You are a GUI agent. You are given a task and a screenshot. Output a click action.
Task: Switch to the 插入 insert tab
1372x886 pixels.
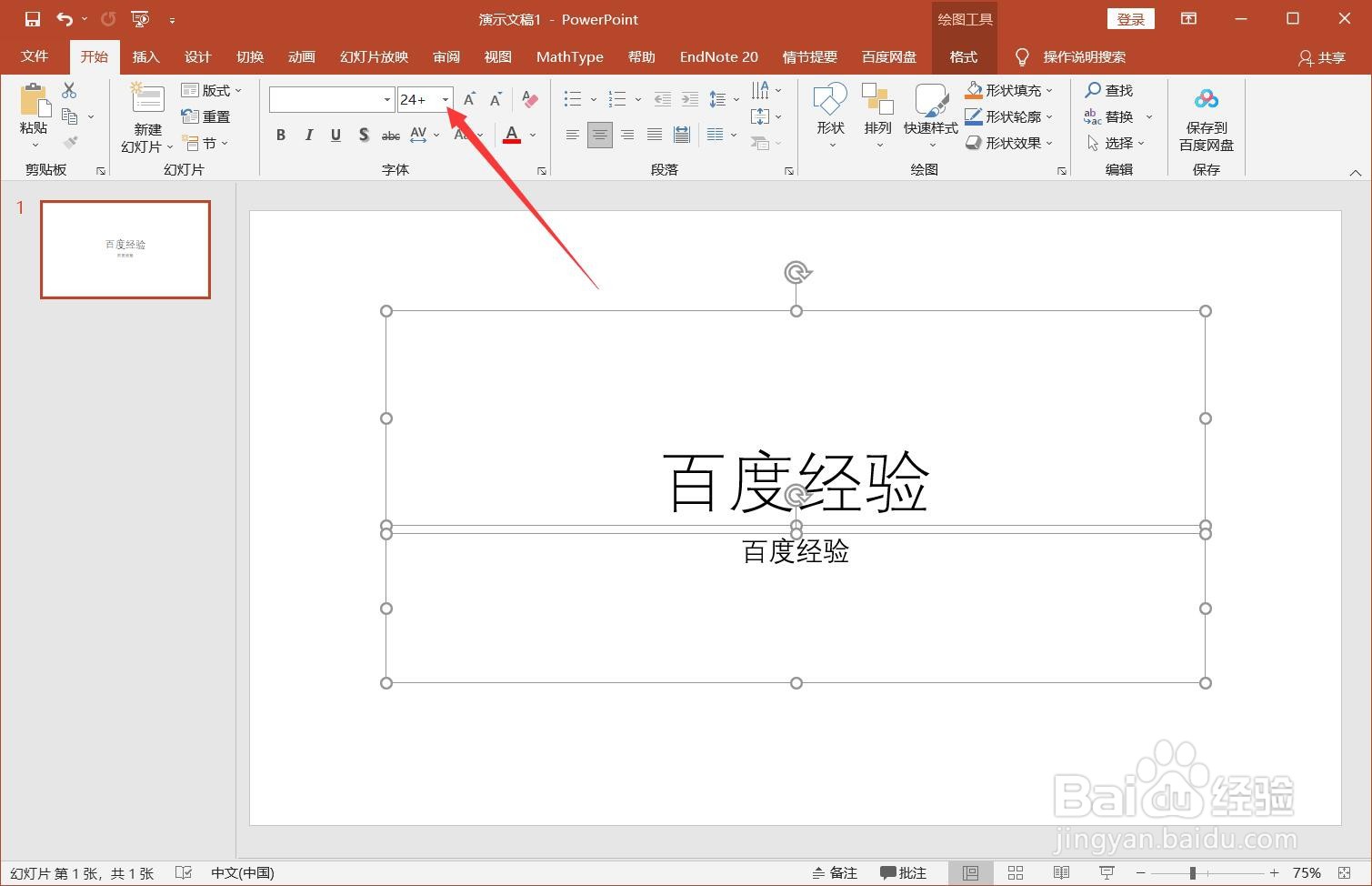click(145, 56)
